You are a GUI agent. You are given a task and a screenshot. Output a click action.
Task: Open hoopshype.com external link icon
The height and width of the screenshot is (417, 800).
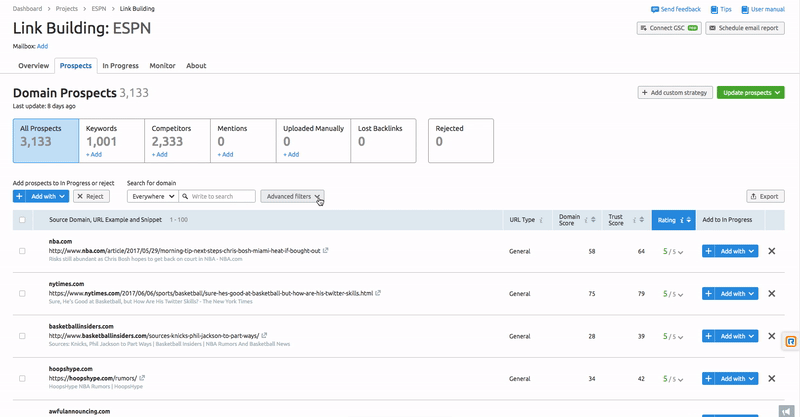click(x=142, y=378)
